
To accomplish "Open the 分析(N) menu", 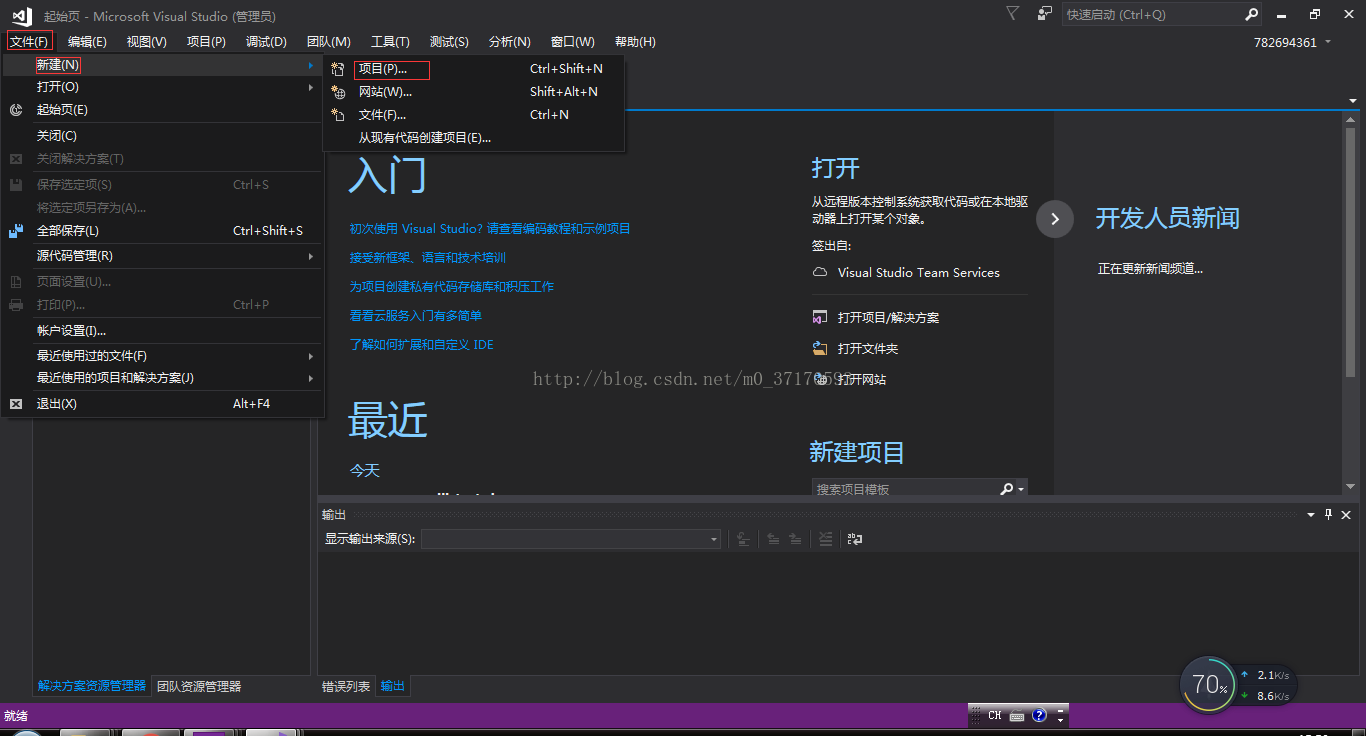I will pyautogui.click(x=510, y=42).
